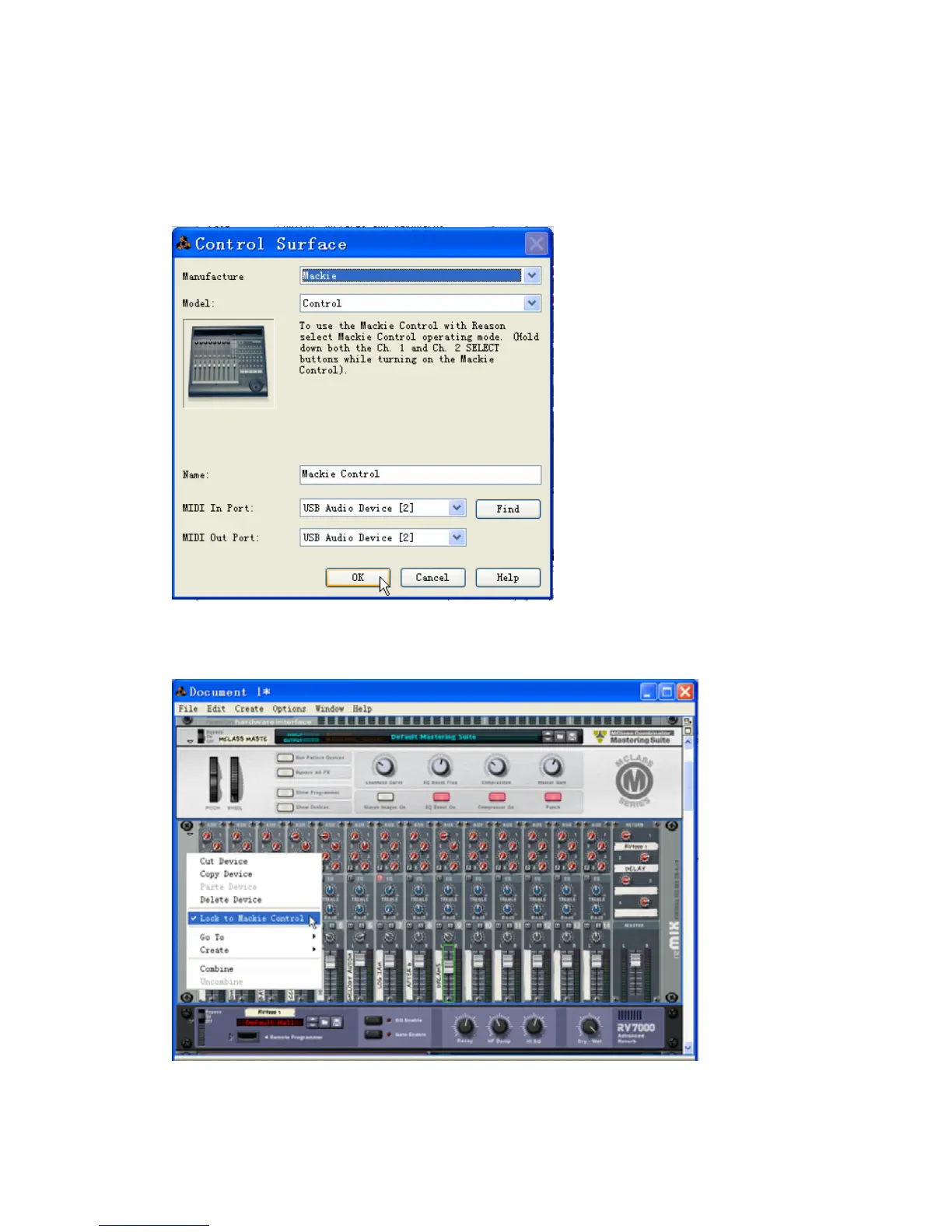This screenshot has width=952, height=1232.
Task: Click the RV7000 patch select arrows
Action: (312, 1022)
